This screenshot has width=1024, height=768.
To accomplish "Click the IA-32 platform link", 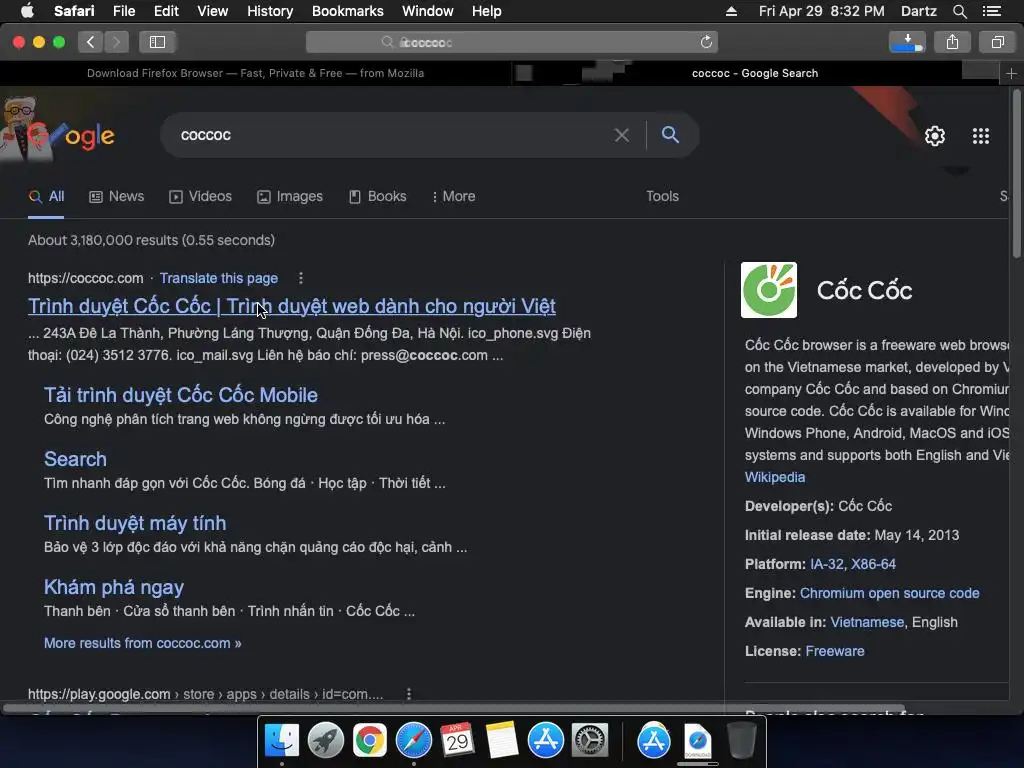I will click(x=827, y=564).
